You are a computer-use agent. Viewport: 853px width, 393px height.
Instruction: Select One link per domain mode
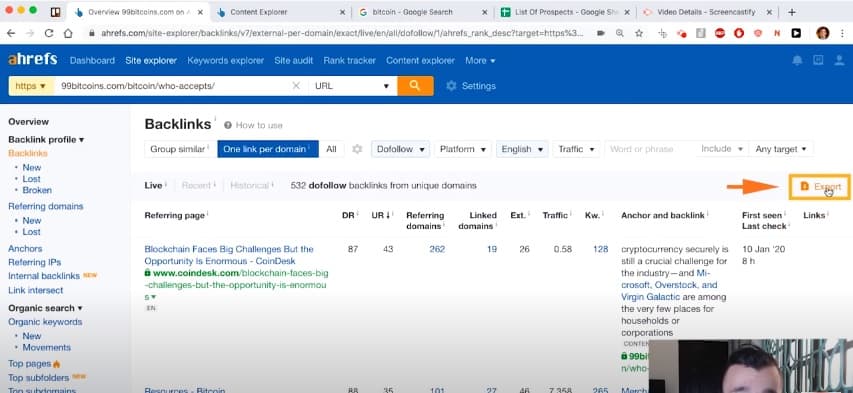268,149
